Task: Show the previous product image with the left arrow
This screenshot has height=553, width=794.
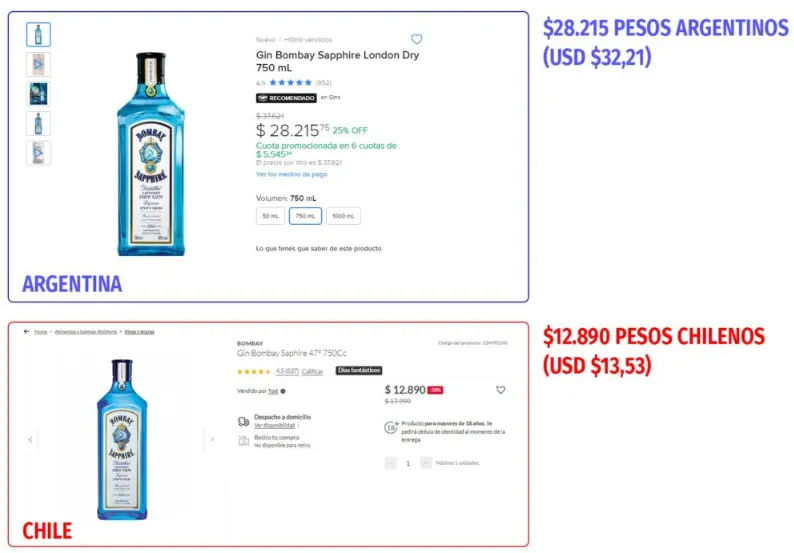Action: pyautogui.click(x=29, y=439)
